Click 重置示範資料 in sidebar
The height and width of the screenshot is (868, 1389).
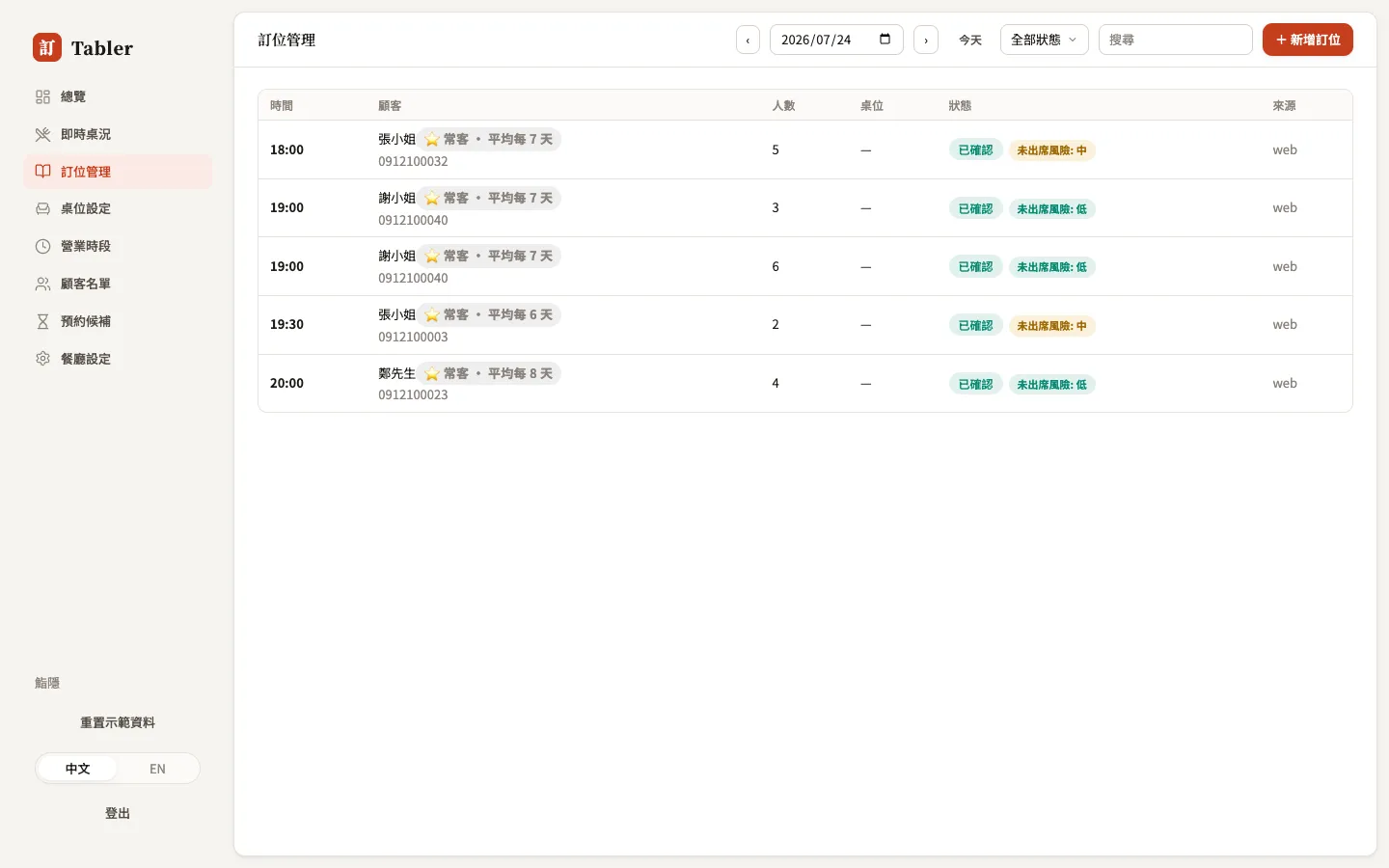point(118,722)
